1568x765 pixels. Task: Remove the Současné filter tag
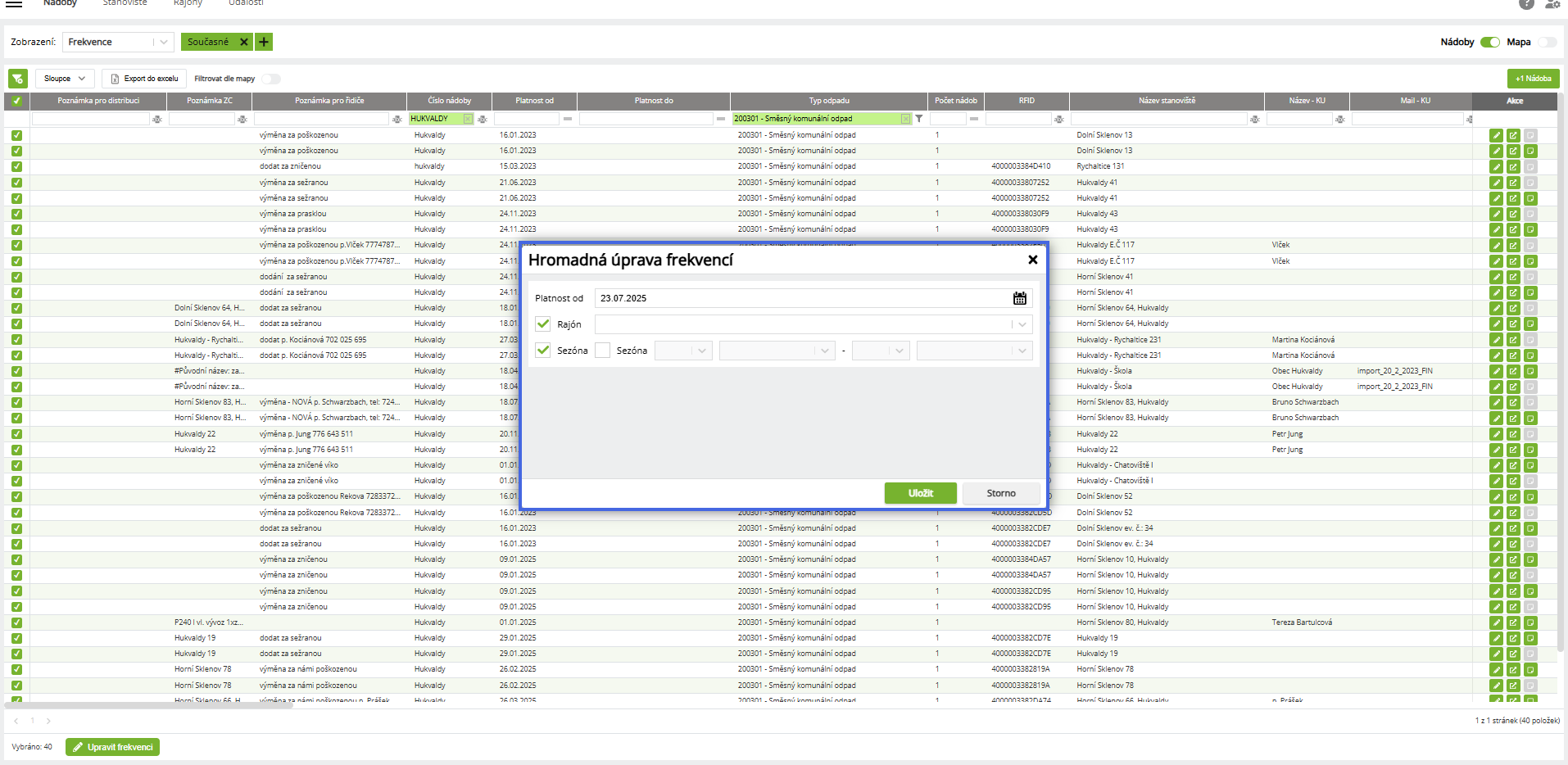coord(243,42)
